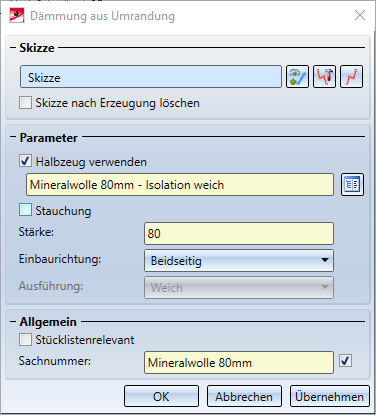The width and height of the screenshot is (376, 415).
Task: Toggle the checkbox next to Sachnummer field
Action: pos(345,361)
